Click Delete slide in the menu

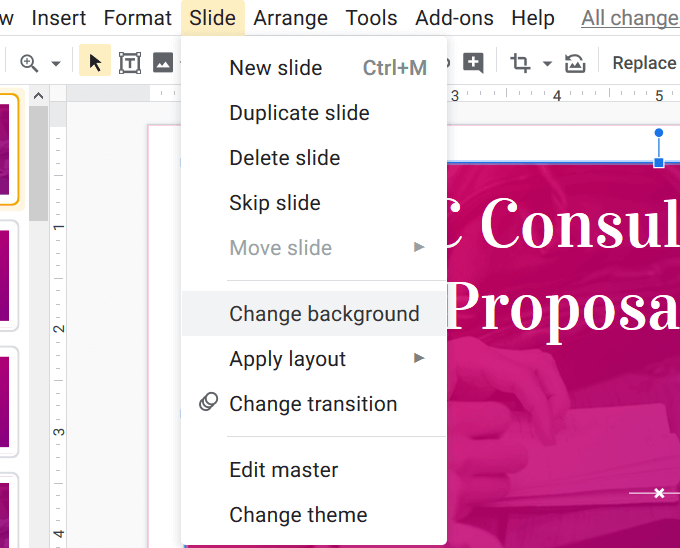click(284, 158)
